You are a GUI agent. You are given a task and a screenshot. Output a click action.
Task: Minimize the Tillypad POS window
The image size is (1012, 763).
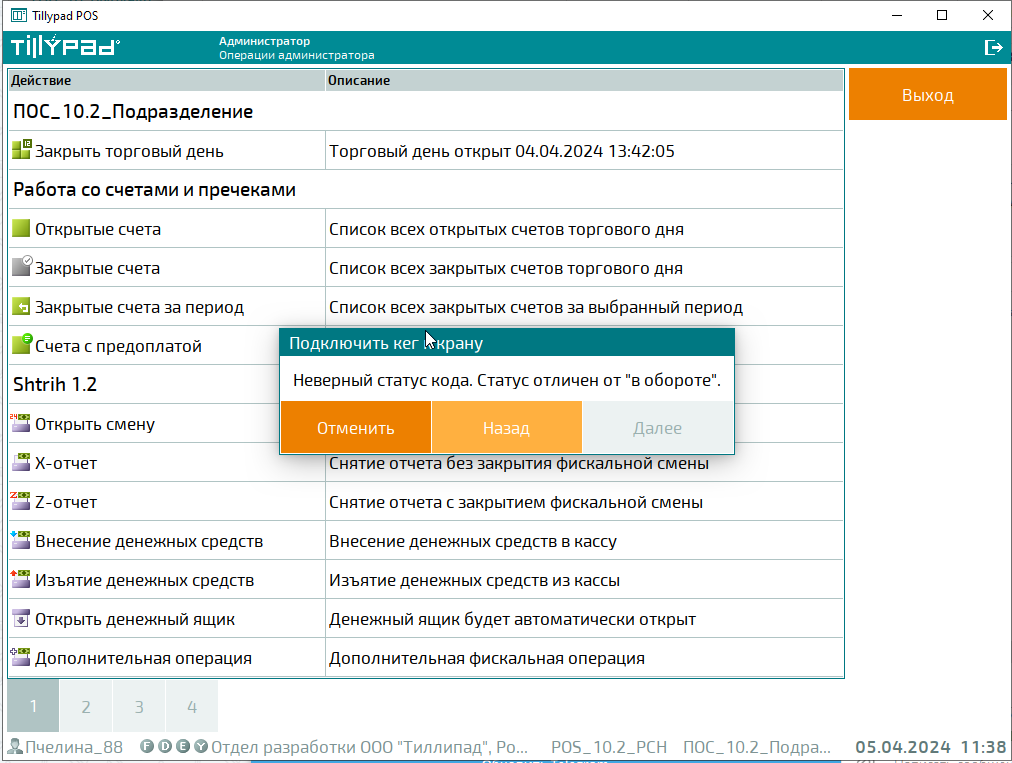coord(896,15)
